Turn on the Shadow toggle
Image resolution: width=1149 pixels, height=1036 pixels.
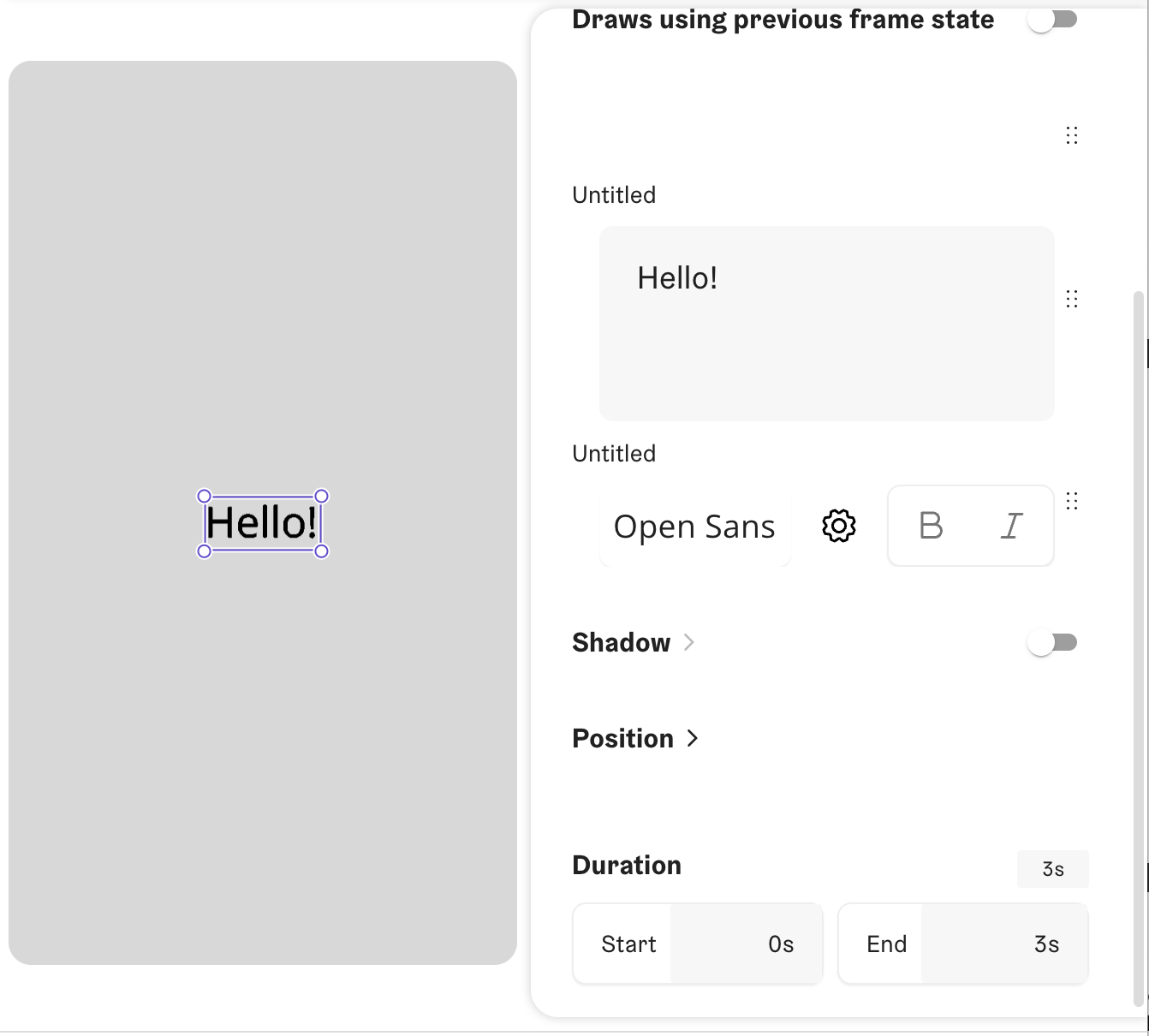pyautogui.click(x=1052, y=642)
